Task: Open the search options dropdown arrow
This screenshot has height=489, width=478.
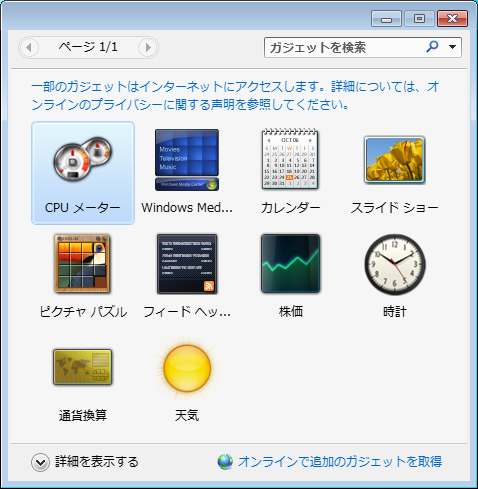Action: click(452, 47)
